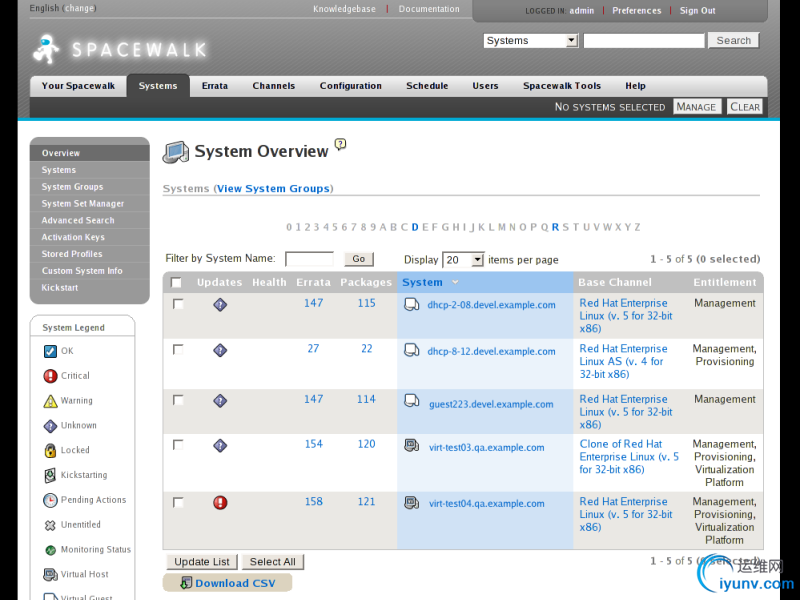The height and width of the screenshot is (600, 800).
Task: Click the Select All button
Action: [272, 562]
